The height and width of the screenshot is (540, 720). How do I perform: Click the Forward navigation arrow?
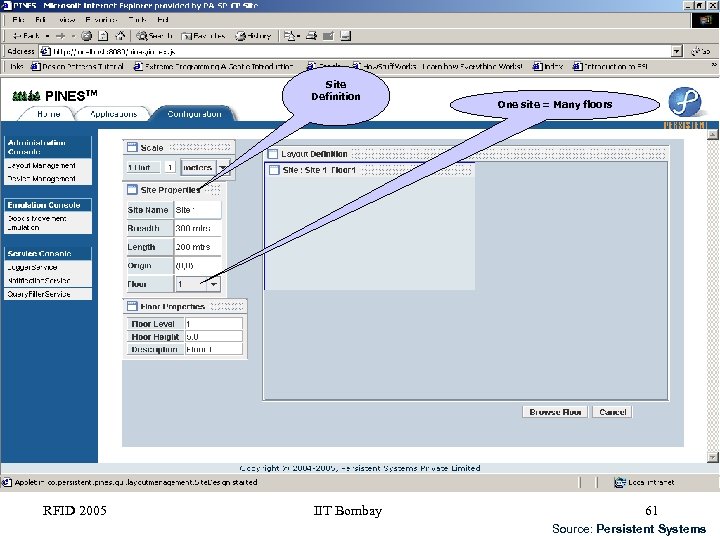click(61, 35)
